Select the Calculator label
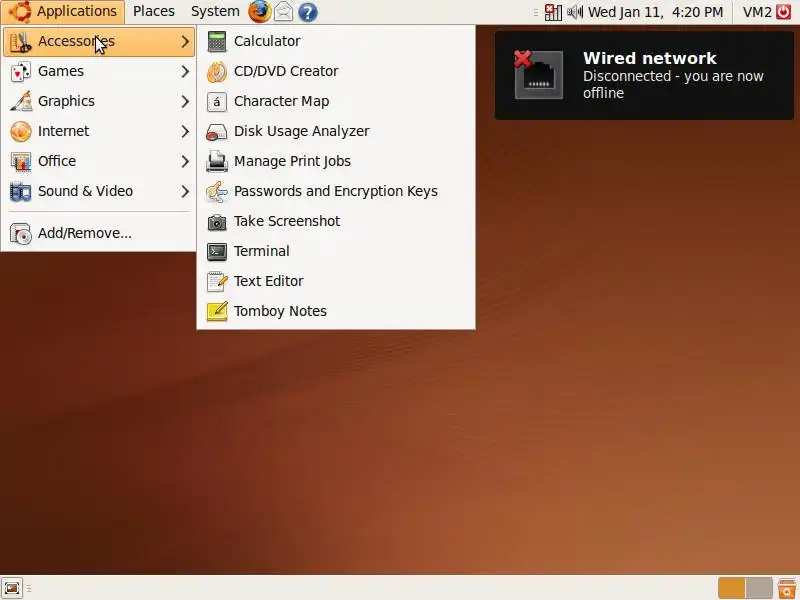 (267, 41)
